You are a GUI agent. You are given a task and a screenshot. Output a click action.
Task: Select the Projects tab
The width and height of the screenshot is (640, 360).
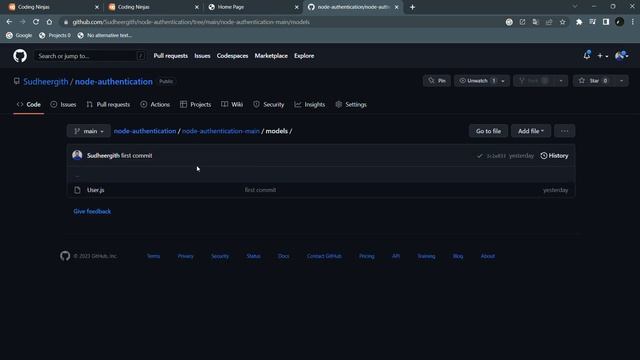coord(196,104)
